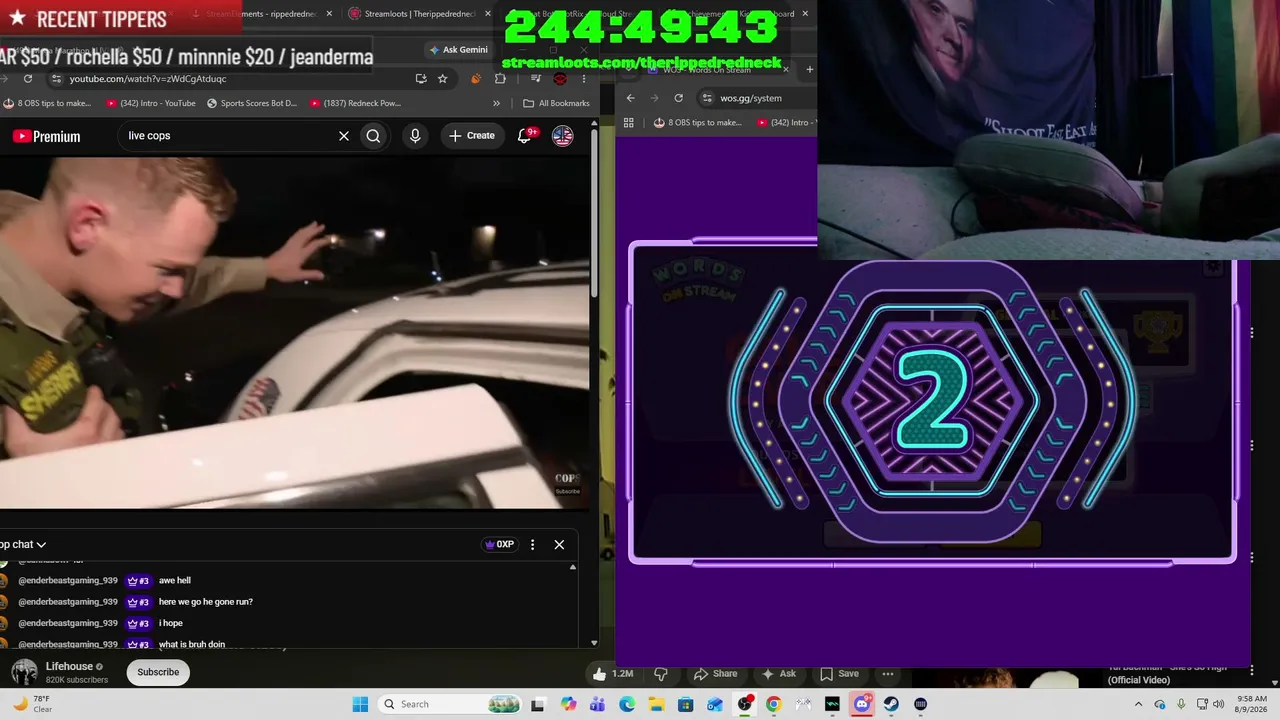Open more actions ellipsis below the video
The width and height of the screenshot is (1280, 720).
click(888, 674)
